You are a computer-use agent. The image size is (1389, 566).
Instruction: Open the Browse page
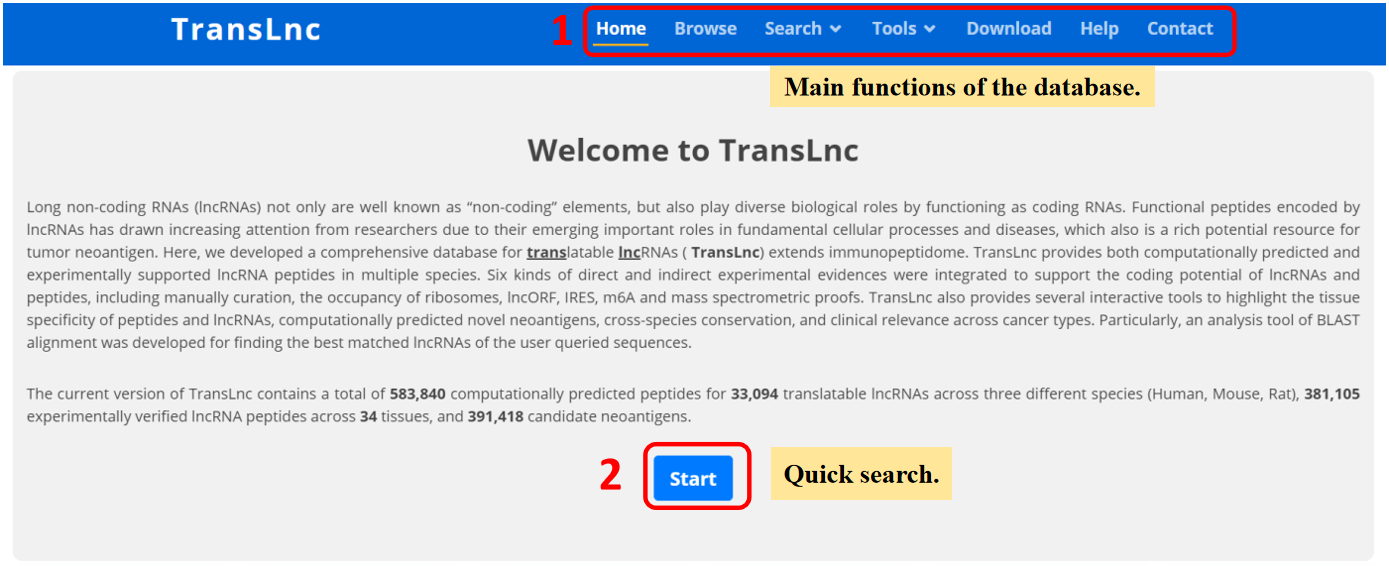705,29
